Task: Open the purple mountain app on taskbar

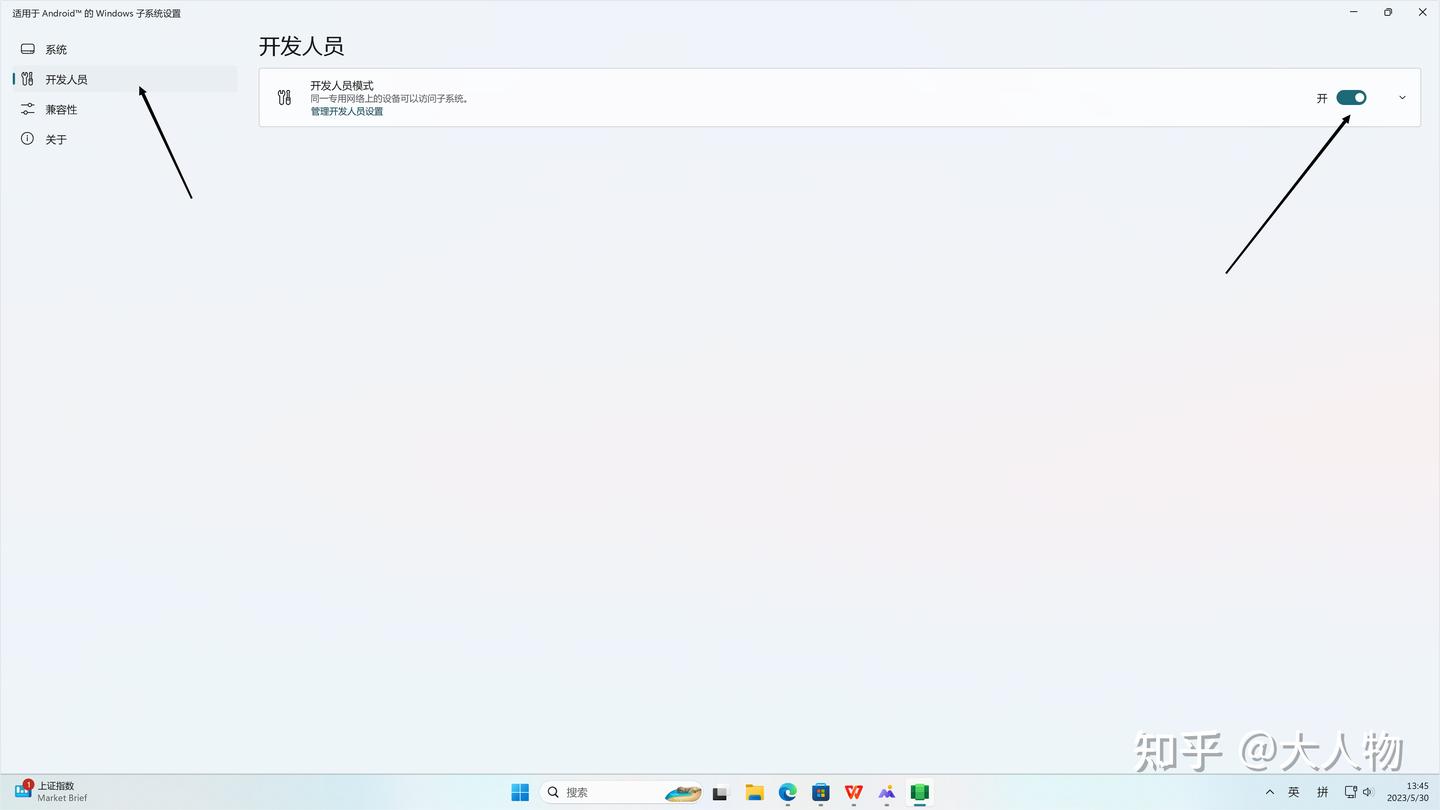Action: pos(887,792)
